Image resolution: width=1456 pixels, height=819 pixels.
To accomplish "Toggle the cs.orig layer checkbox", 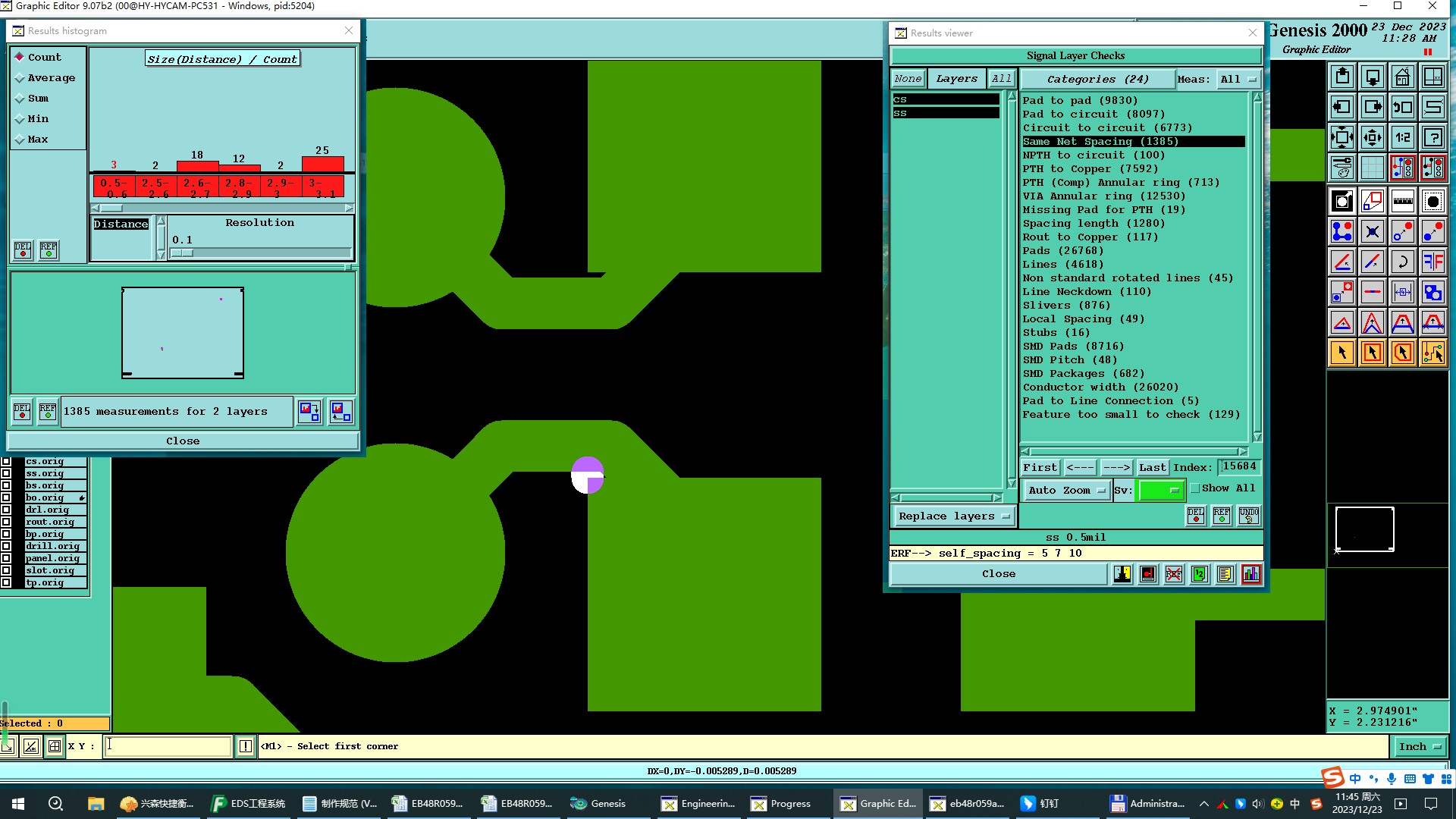I will [x=6, y=461].
